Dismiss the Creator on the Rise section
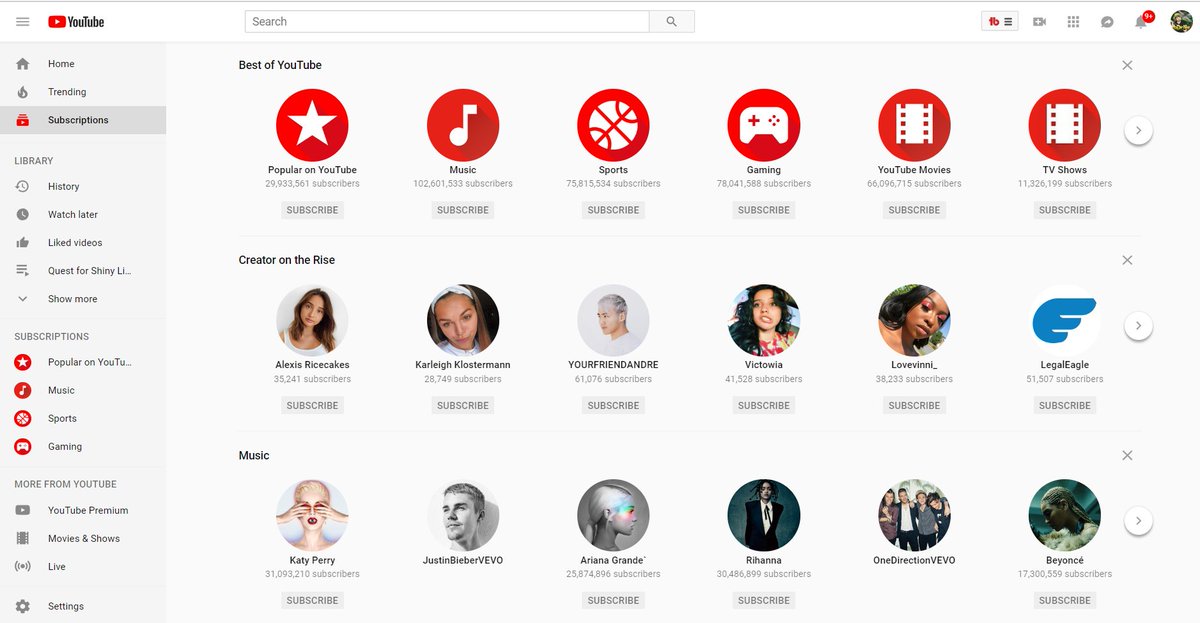The image size is (1200, 623). [x=1127, y=260]
